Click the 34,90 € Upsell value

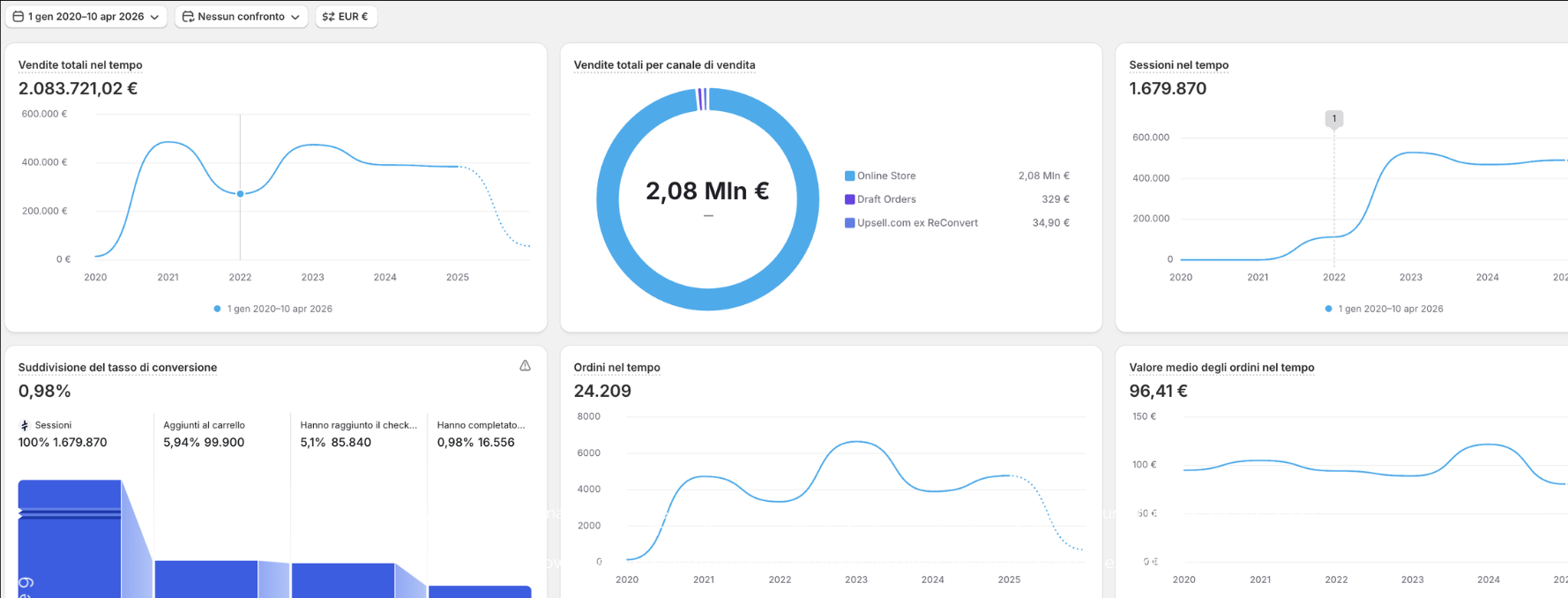[x=1050, y=223]
